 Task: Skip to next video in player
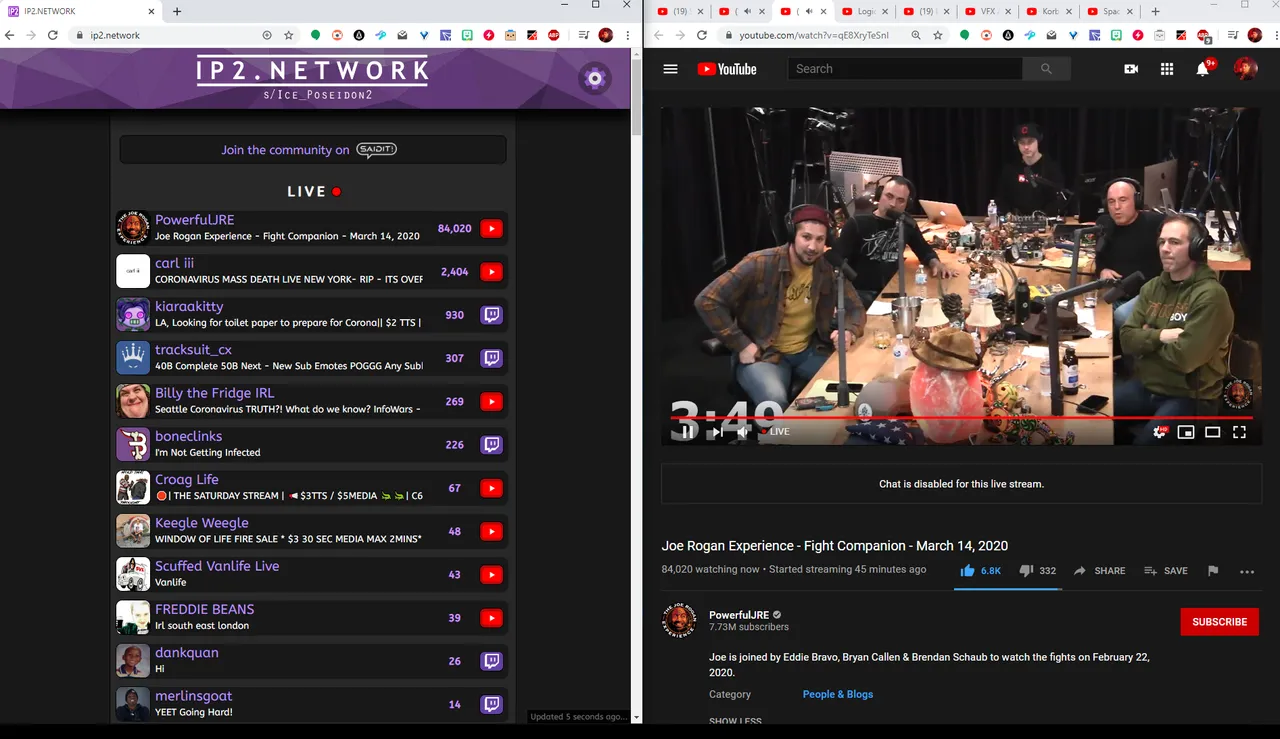(717, 432)
